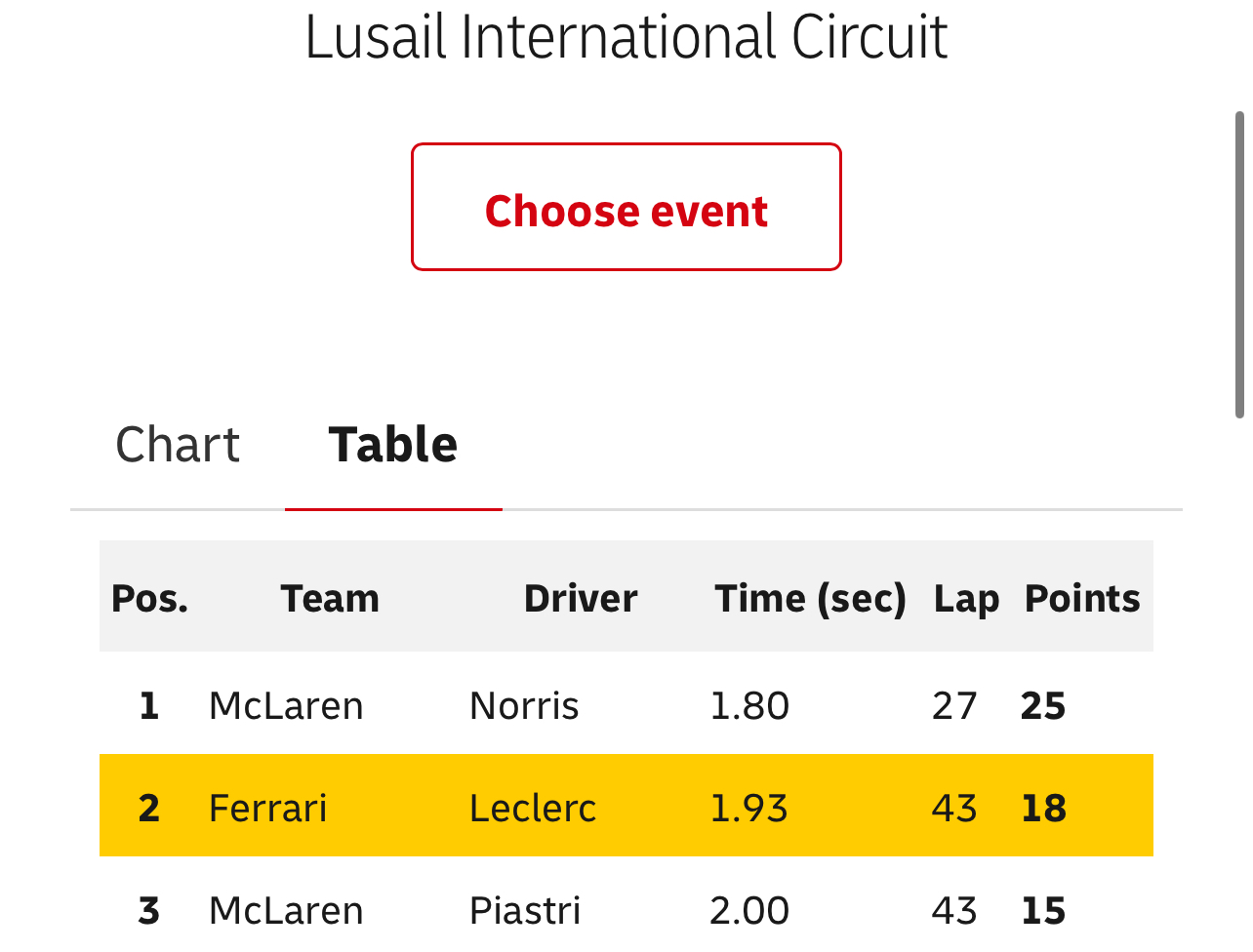
Task: Select the Table tab
Action: pyautogui.click(x=393, y=445)
